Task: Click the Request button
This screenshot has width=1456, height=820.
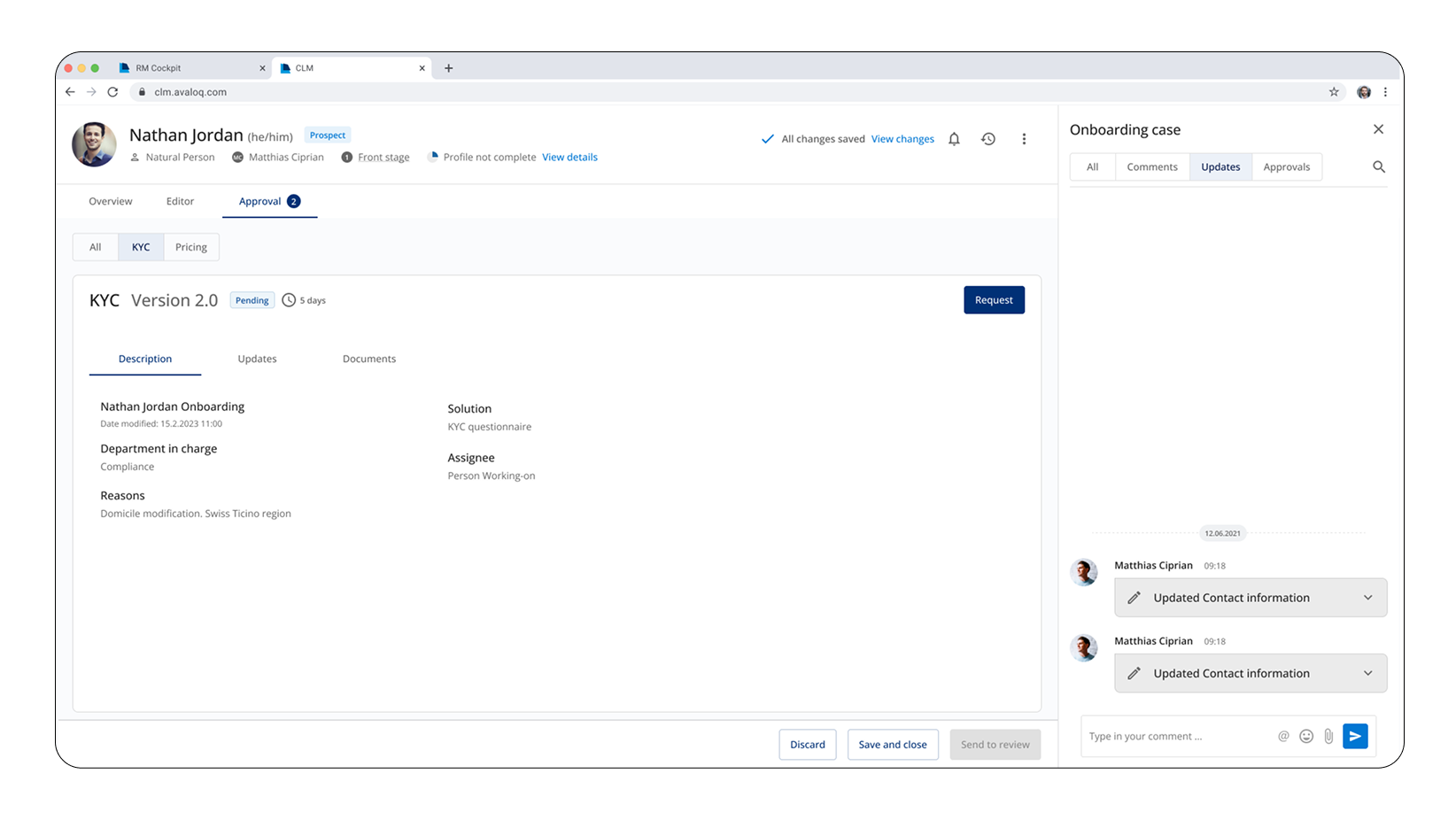Action: [994, 300]
